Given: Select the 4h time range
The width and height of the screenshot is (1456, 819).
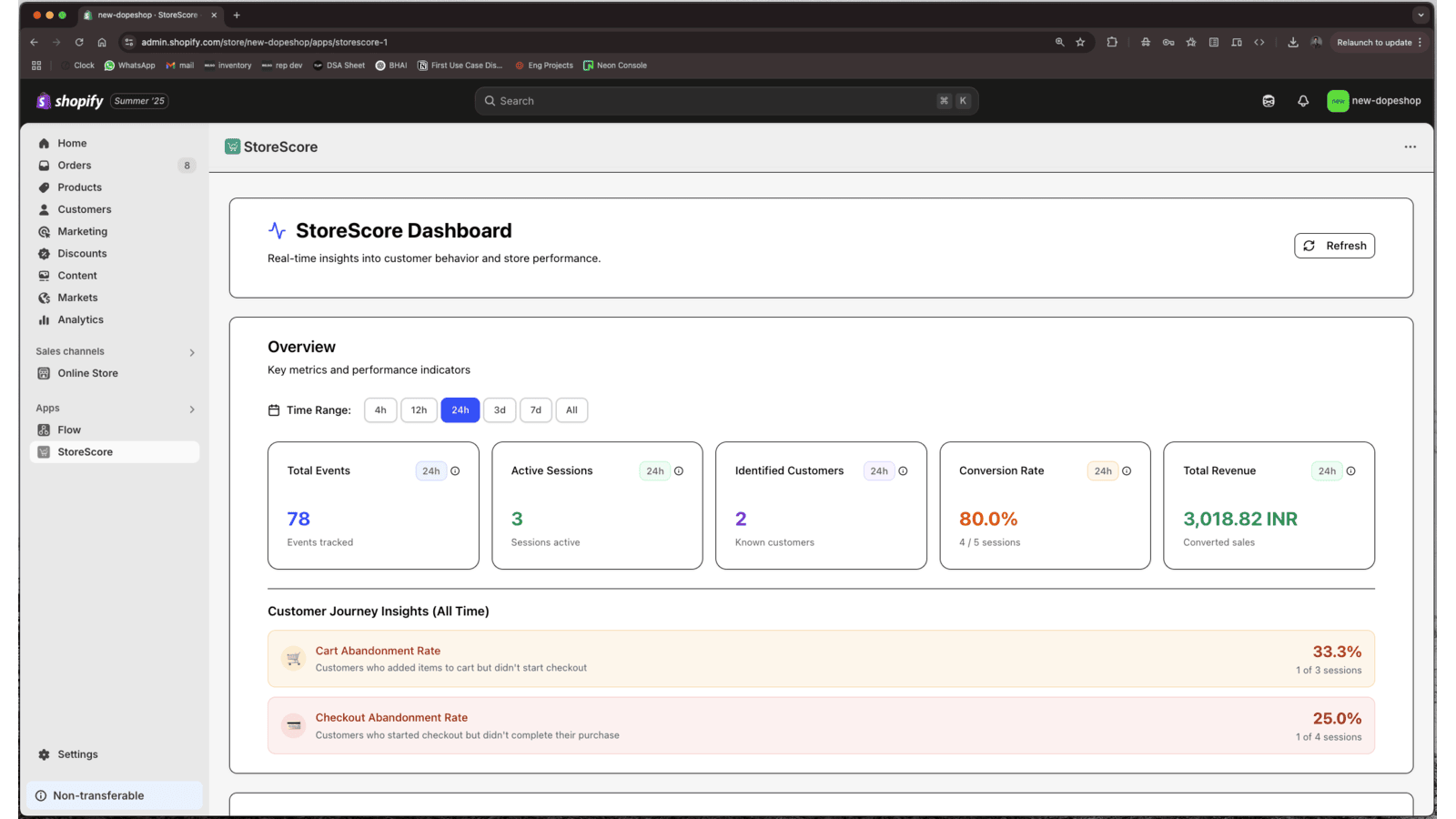Looking at the screenshot, I should pyautogui.click(x=380, y=410).
